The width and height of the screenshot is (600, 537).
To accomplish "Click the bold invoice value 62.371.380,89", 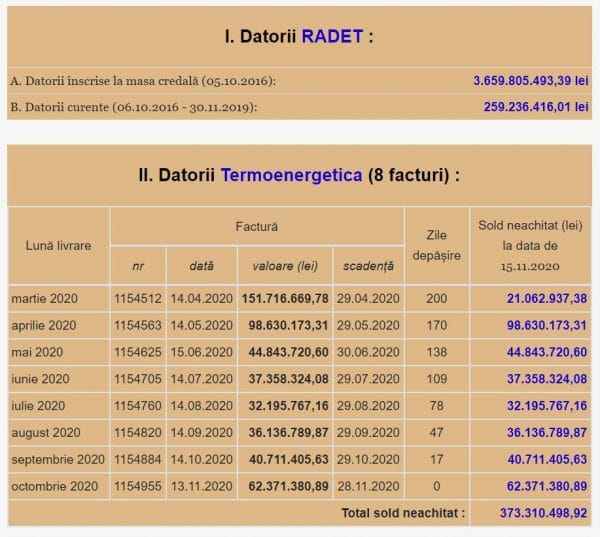I will pyautogui.click(x=289, y=486).
